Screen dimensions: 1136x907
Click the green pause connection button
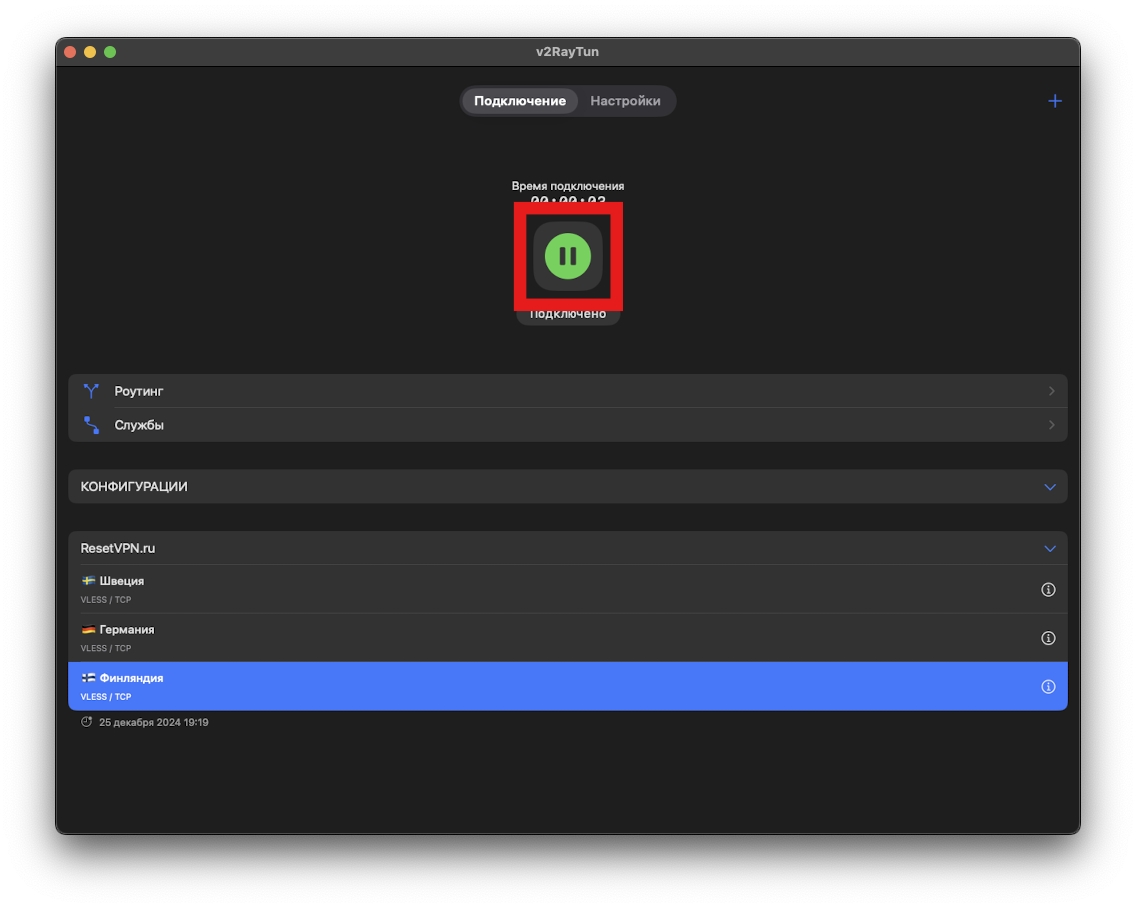[567, 256]
